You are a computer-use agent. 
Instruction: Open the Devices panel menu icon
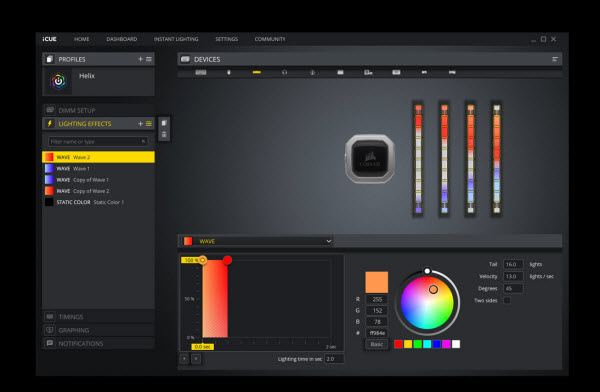[x=555, y=59]
